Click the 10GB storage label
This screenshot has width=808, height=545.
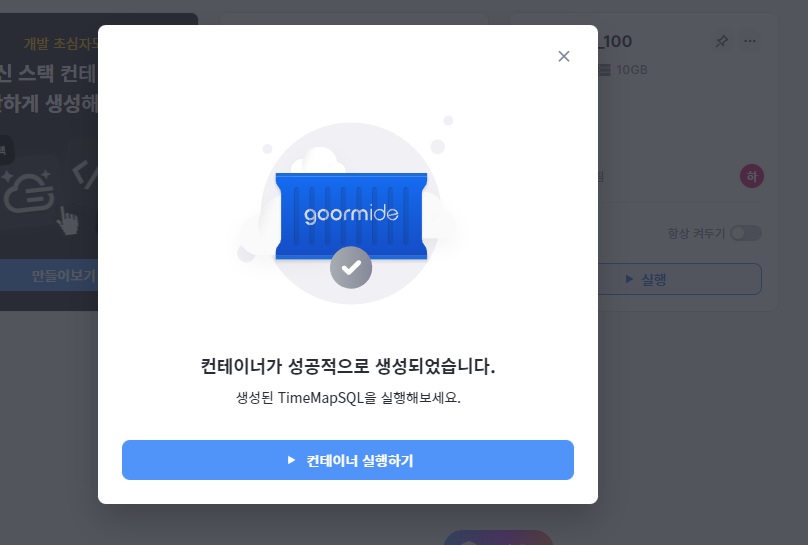pos(632,70)
